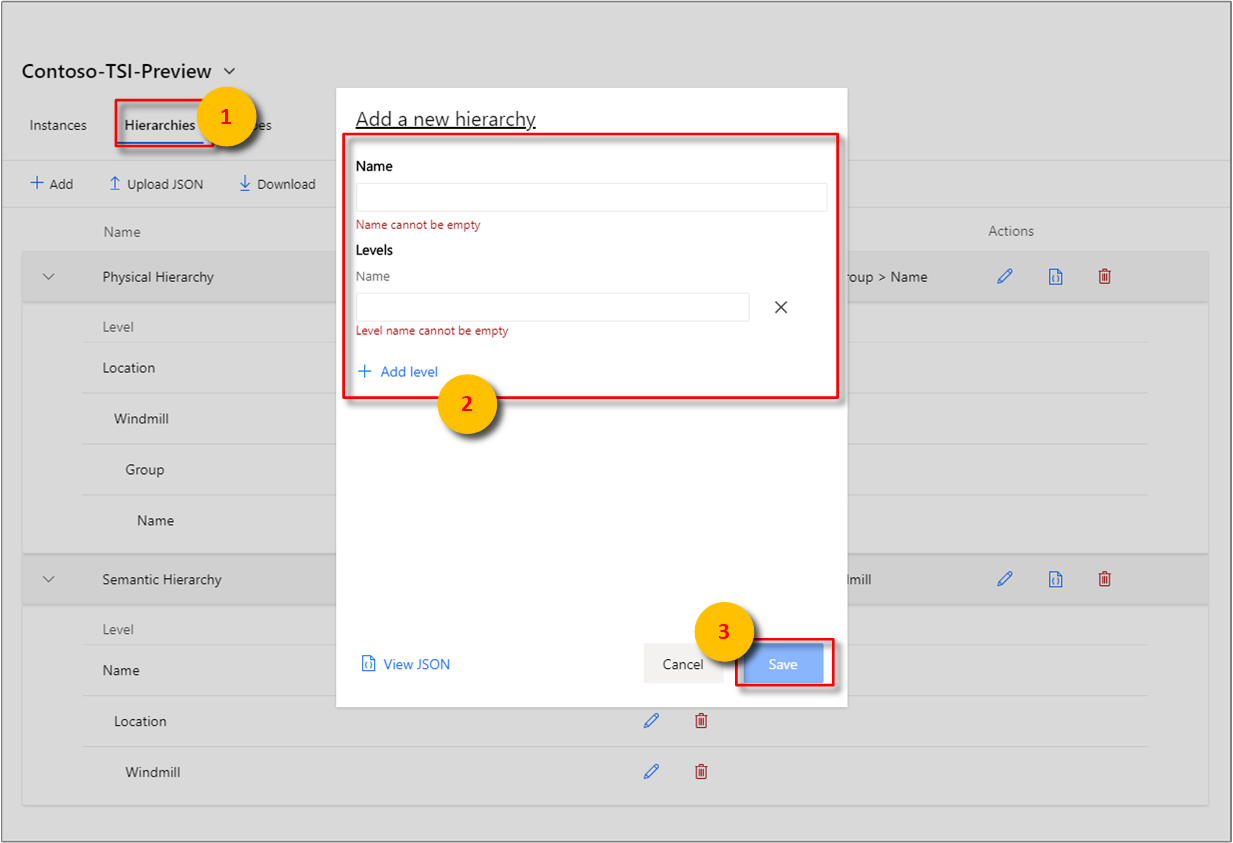Click the empty Name input field
Image resolution: width=1233 pixels, height=843 pixels.
590,197
